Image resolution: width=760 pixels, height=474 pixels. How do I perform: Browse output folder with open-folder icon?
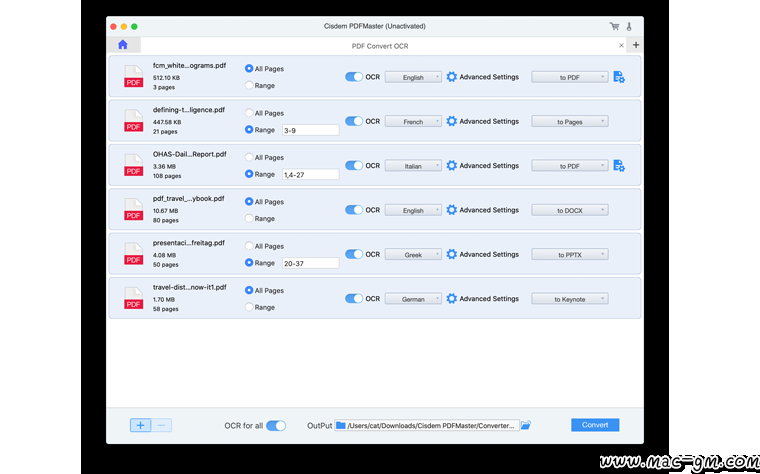526,425
